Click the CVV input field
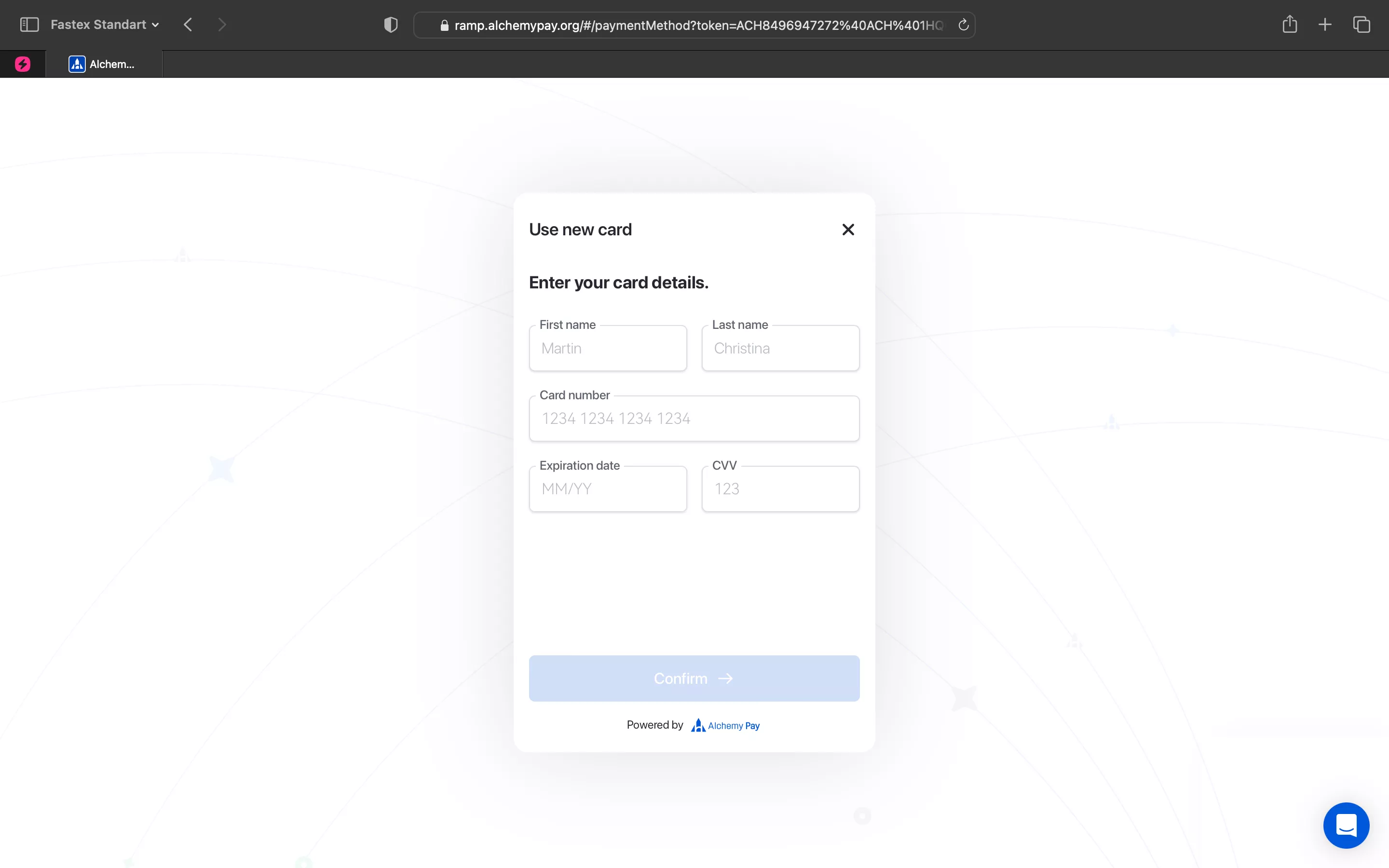Image resolution: width=1389 pixels, height=868 pixels. point(781,488)
